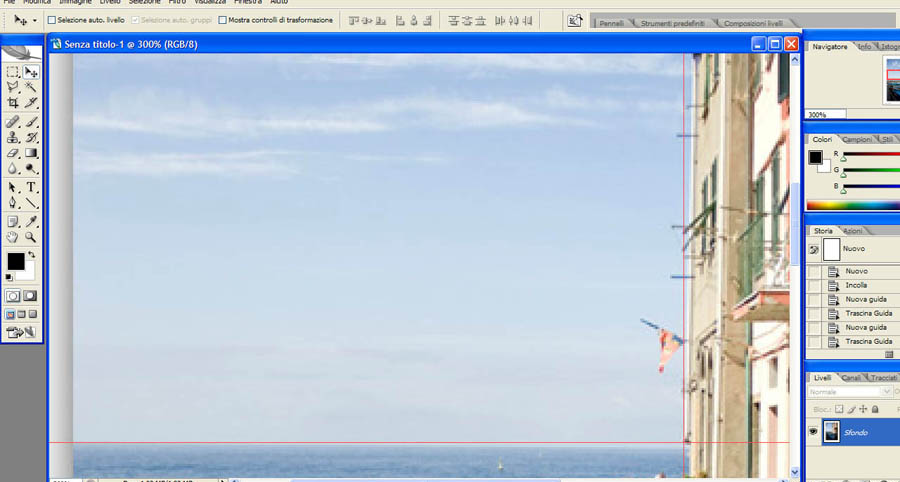Open the blend mode dropdown showing Normale
Screen dimensions: 900x482
[x=850, y=392]
